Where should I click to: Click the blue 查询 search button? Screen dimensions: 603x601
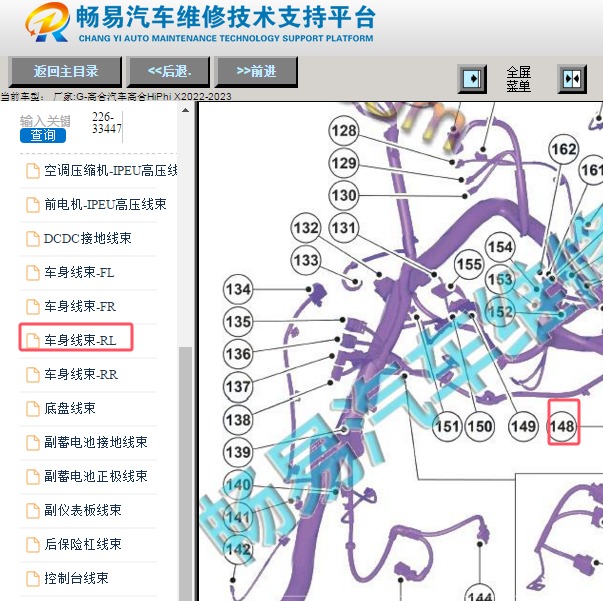tap(43, 135)
